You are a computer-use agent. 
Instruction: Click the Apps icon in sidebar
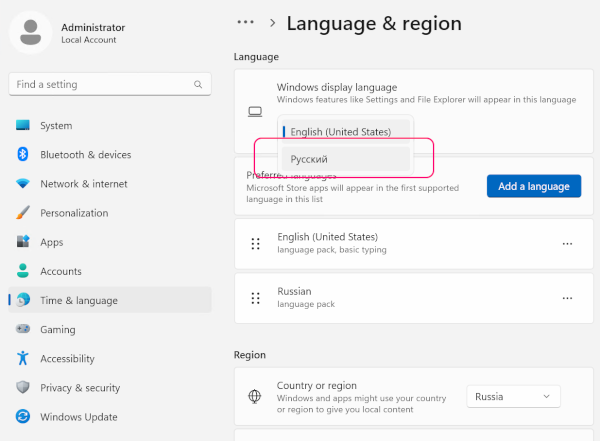tap(23, 242)
